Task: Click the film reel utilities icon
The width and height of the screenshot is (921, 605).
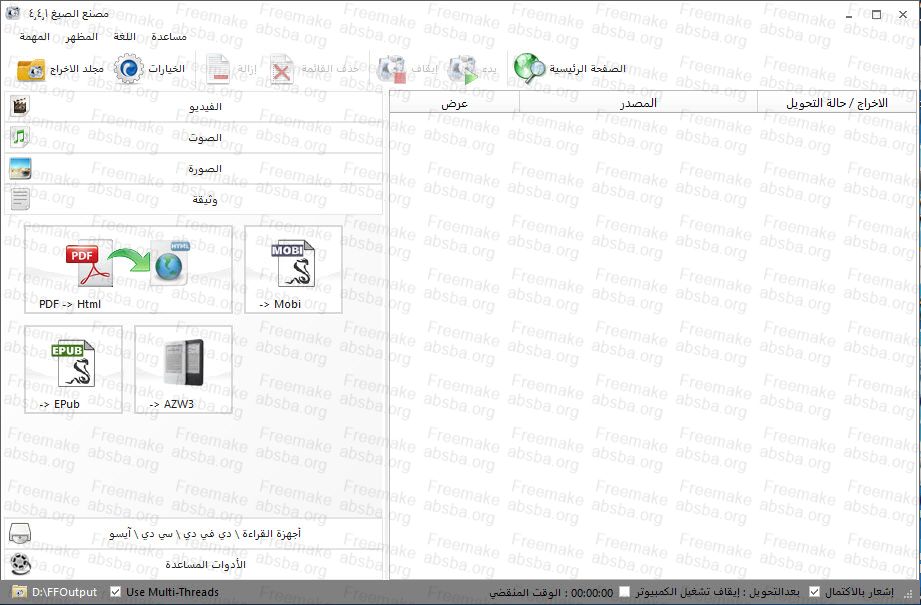Action: pyautogui.click(x=20, y=564)
